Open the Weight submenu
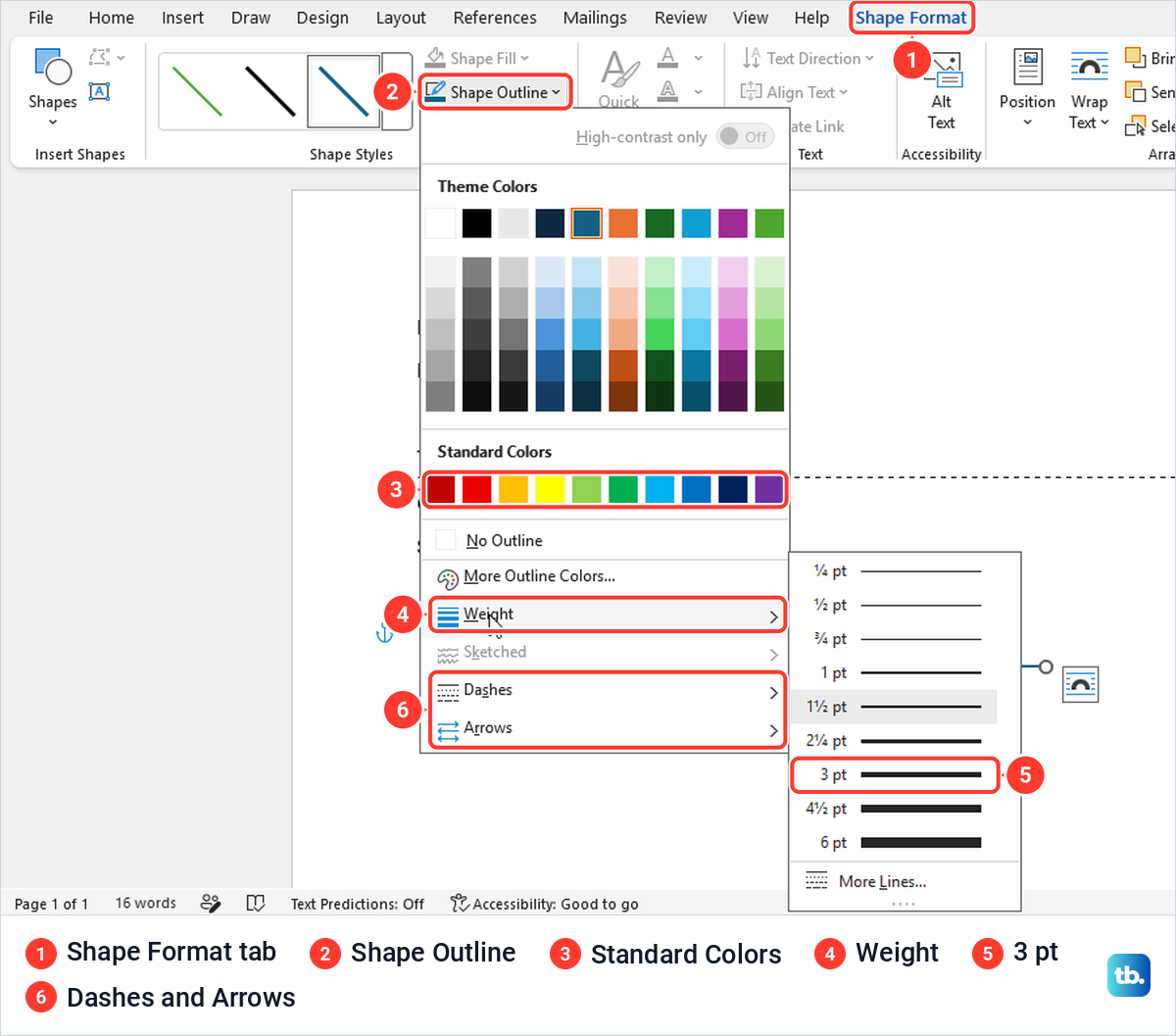Image resolution: width=1176 pixels, height=1036 pixels. (607, 615)
